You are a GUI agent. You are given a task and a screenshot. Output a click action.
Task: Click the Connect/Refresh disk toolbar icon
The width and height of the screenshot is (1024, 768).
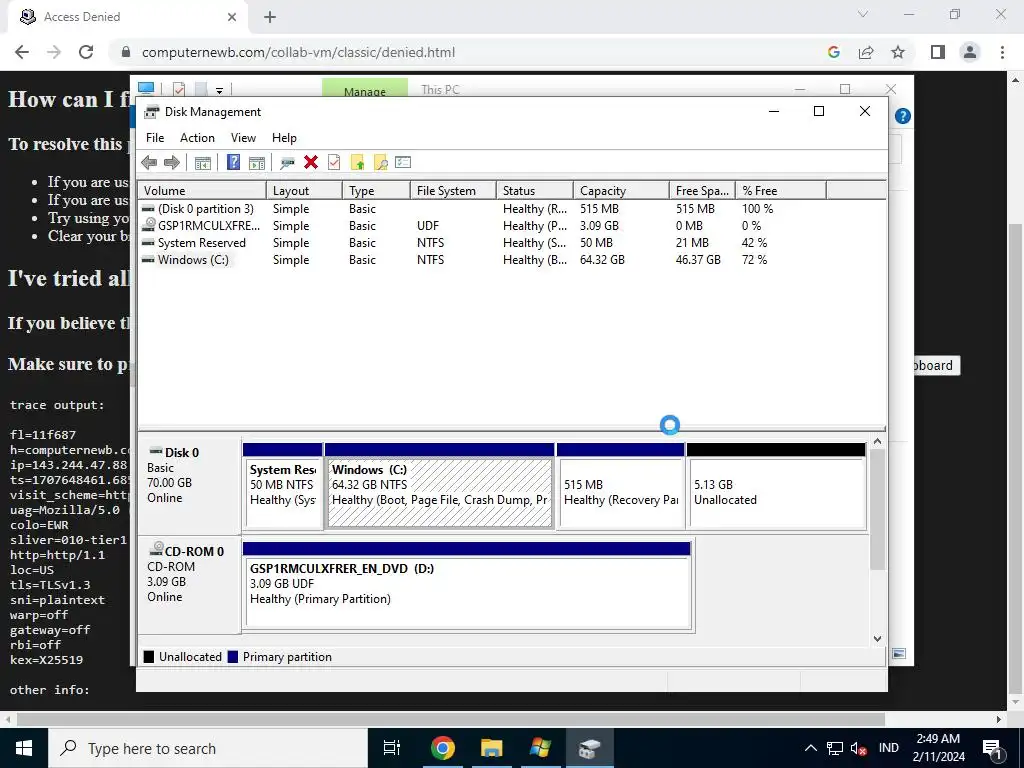287,163
